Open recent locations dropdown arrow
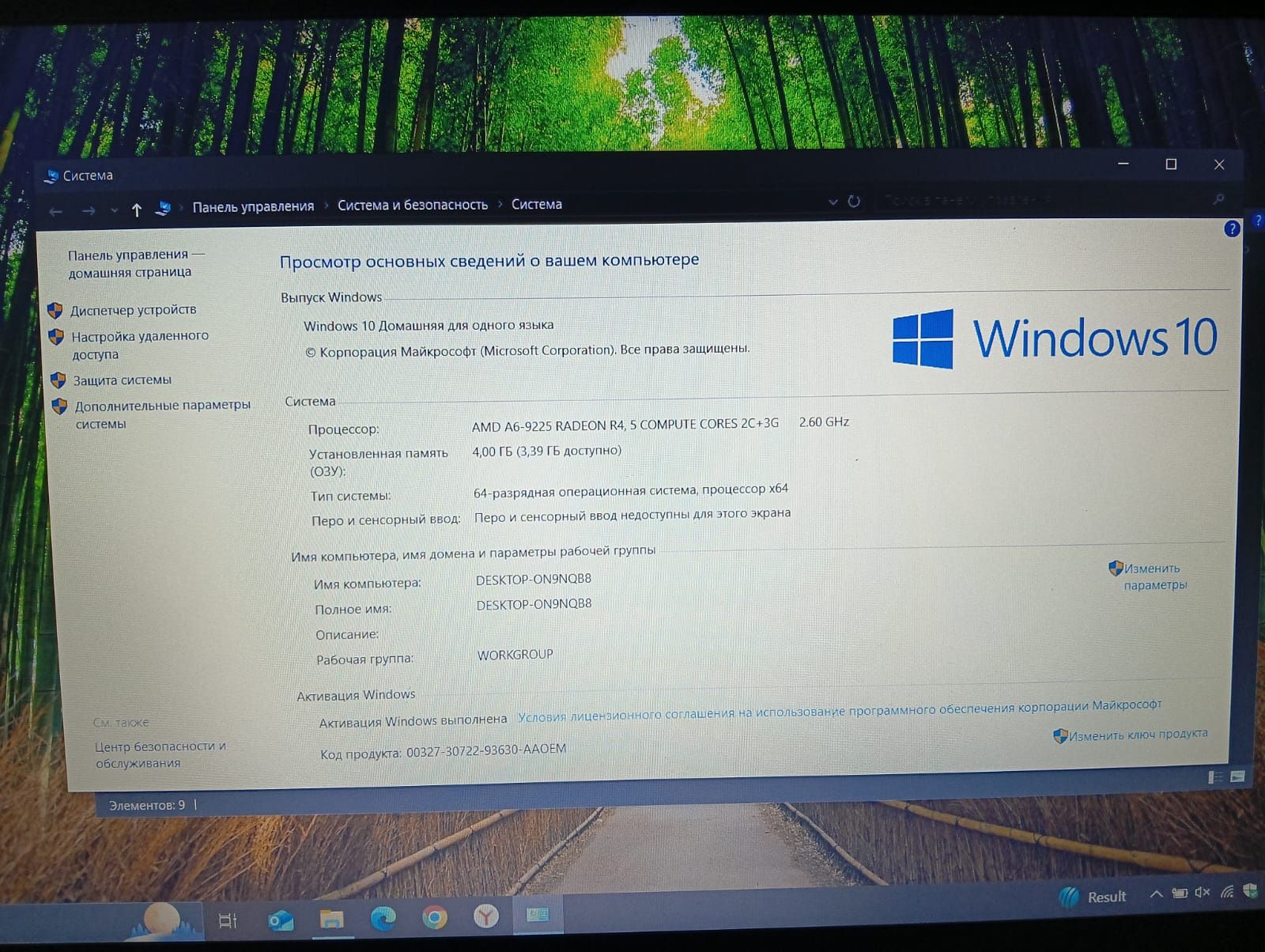This screenshot has width=1265, height=952. [x=115, y=210]
